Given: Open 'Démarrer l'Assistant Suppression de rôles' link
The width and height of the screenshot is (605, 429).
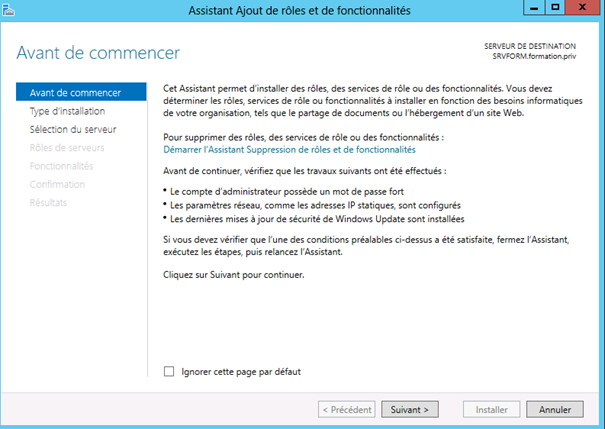Looking at the screenshot, I should tap(289, 150).
